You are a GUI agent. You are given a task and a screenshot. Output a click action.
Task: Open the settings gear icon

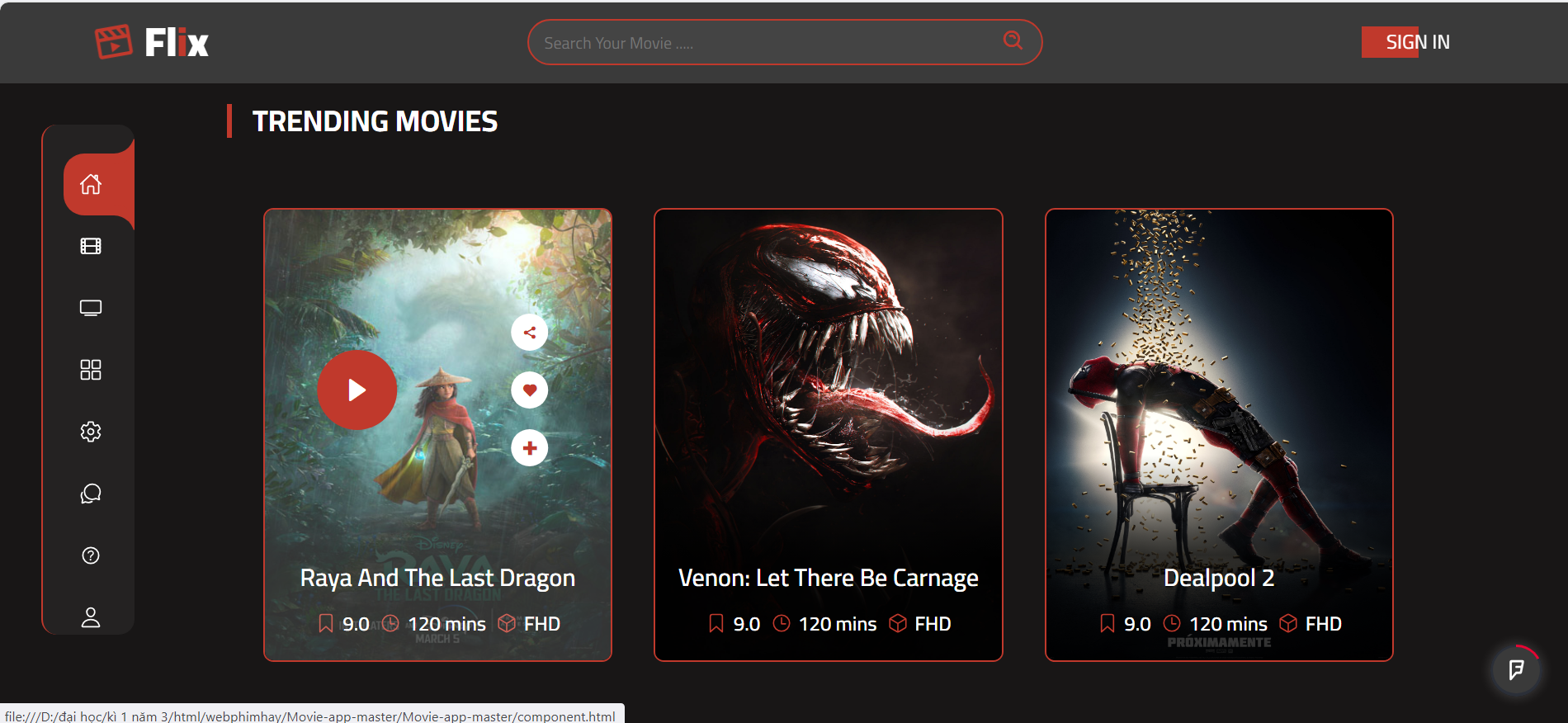[91, 432]
